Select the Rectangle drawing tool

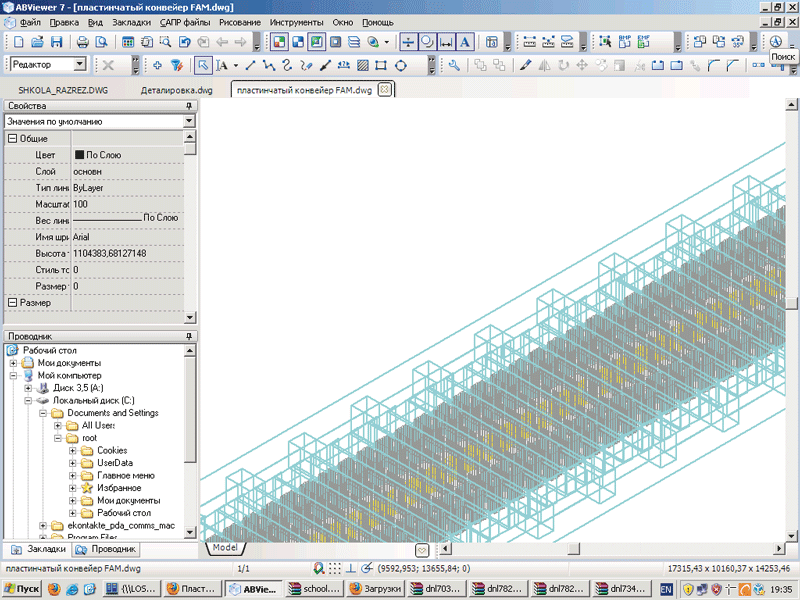coord(382,65)
